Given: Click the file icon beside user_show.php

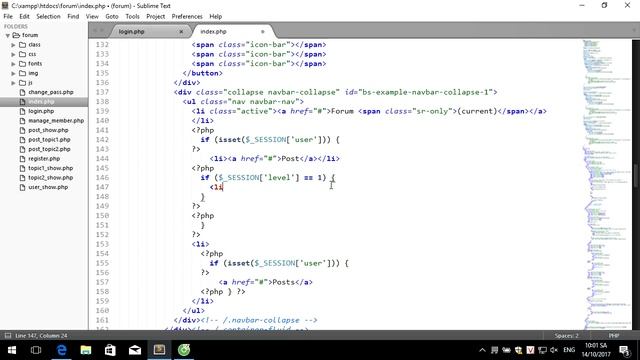Looking at the screenshot, I should [x=22, y=187].
